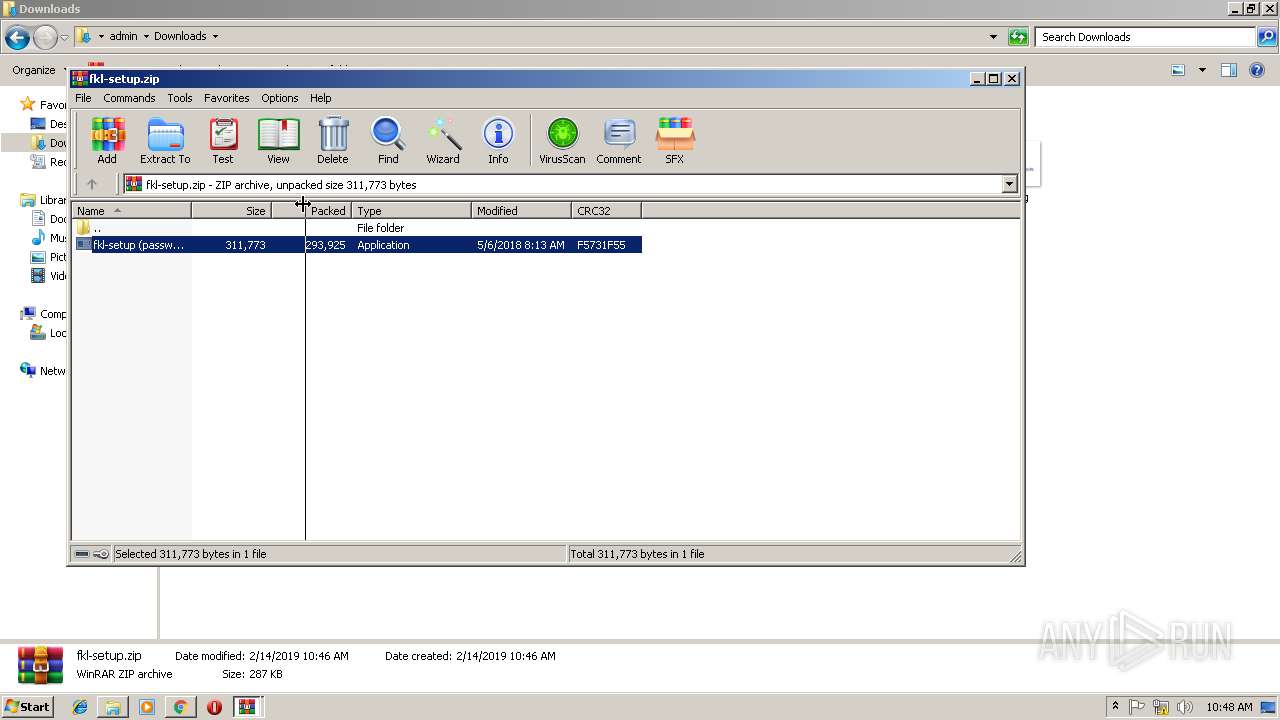Screen dimensions: 1280x720
Task: Toggle the Explorer preview pane
Action: 1229,70
